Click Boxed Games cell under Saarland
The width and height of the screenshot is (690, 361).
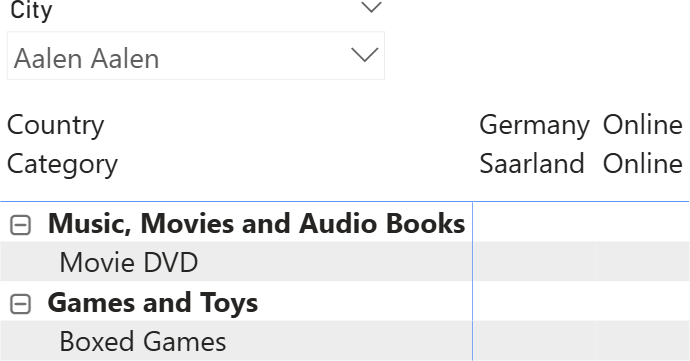(535, 341)
